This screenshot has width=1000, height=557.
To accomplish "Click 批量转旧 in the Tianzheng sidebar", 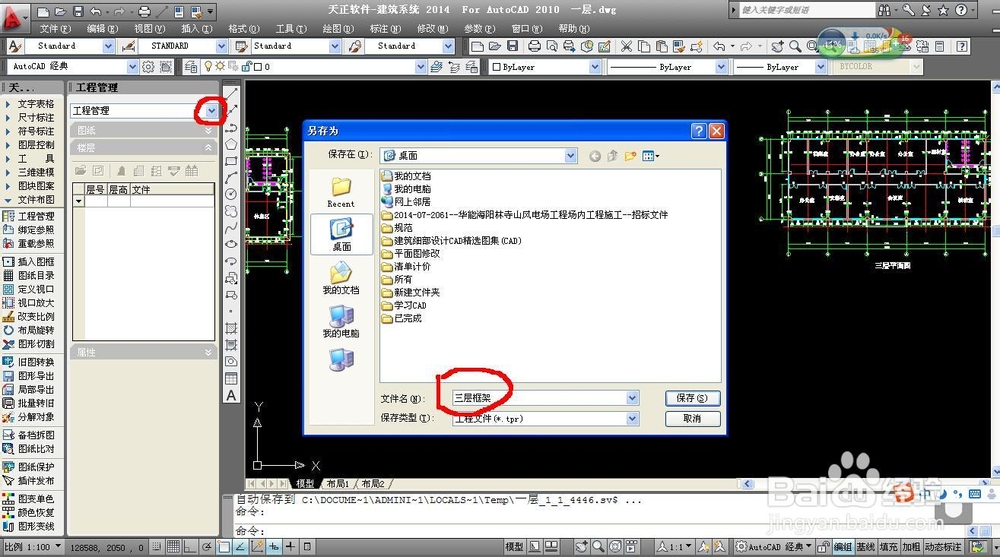I will click(x=29, y=403).
